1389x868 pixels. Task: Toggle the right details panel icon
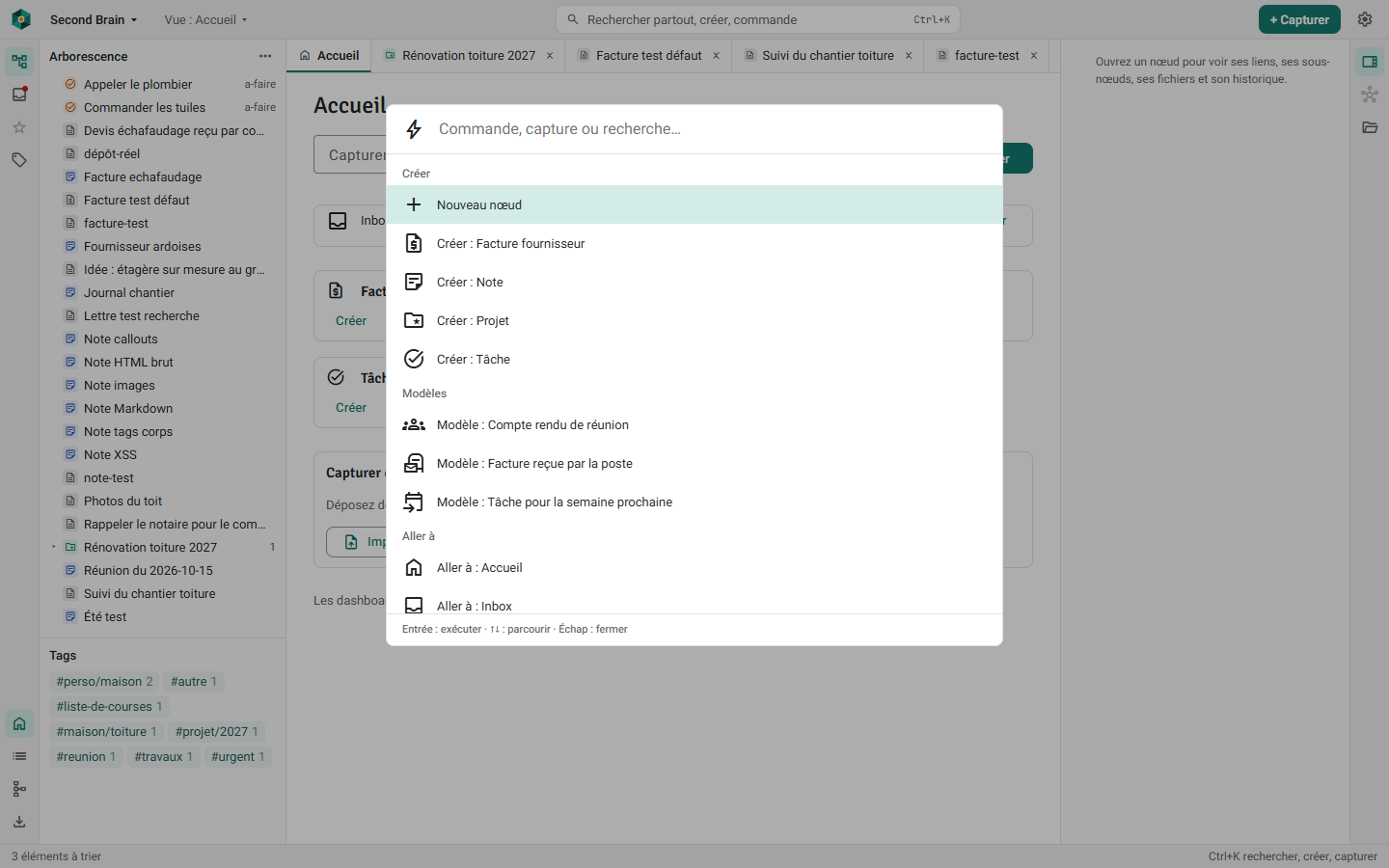[1370, 62]
